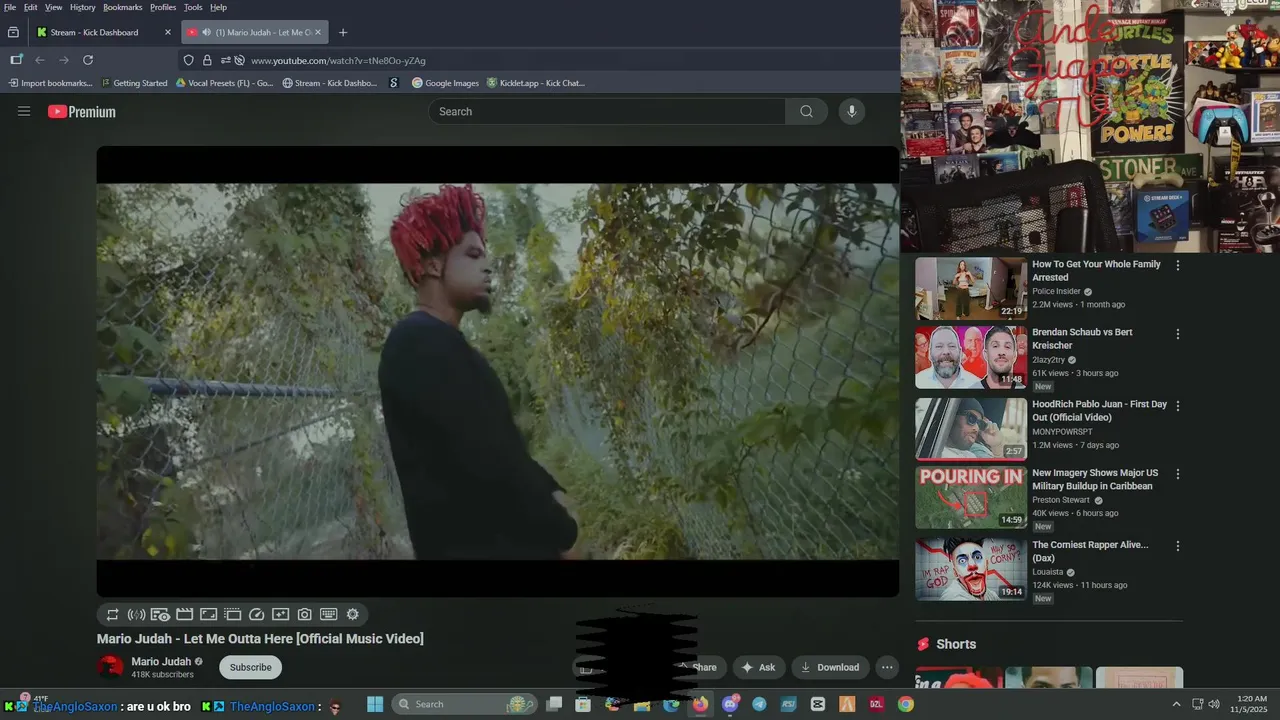Show hidden system tray icons chevron

point(1176,704)
